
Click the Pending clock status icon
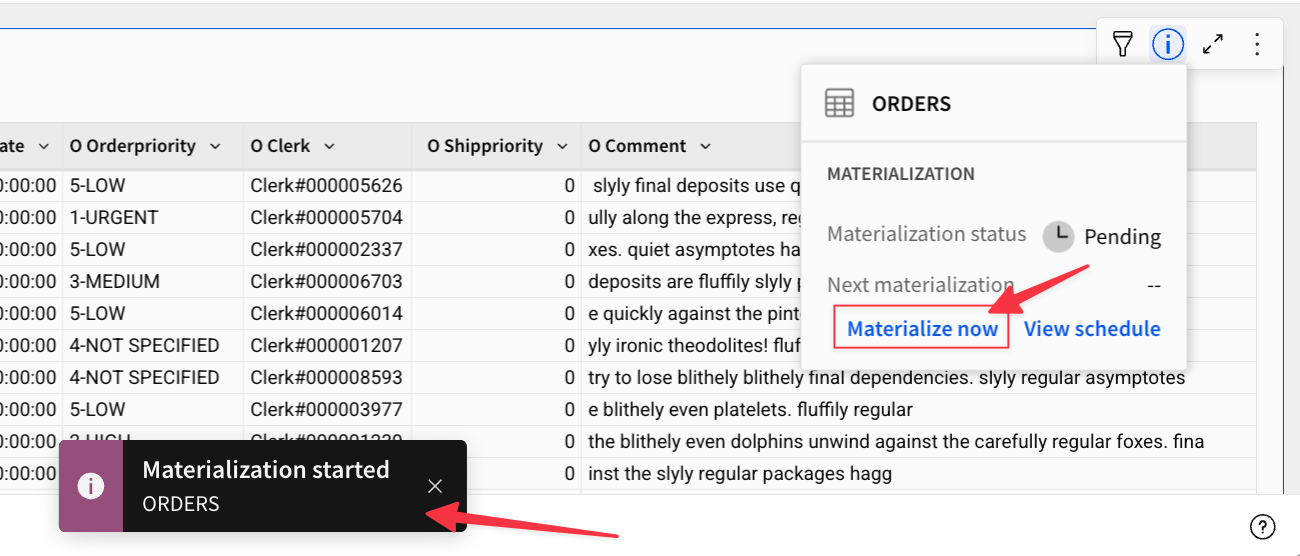tap(1058, 237)
